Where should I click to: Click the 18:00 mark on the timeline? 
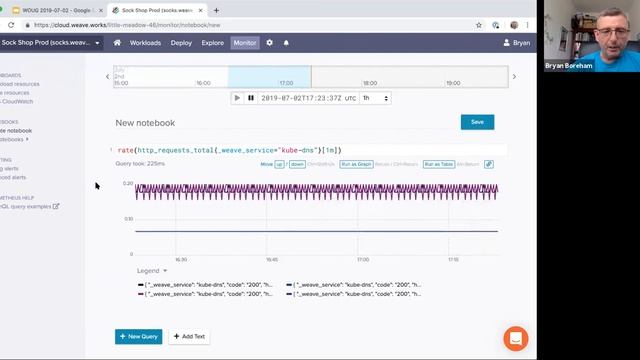tap(370, 83)
